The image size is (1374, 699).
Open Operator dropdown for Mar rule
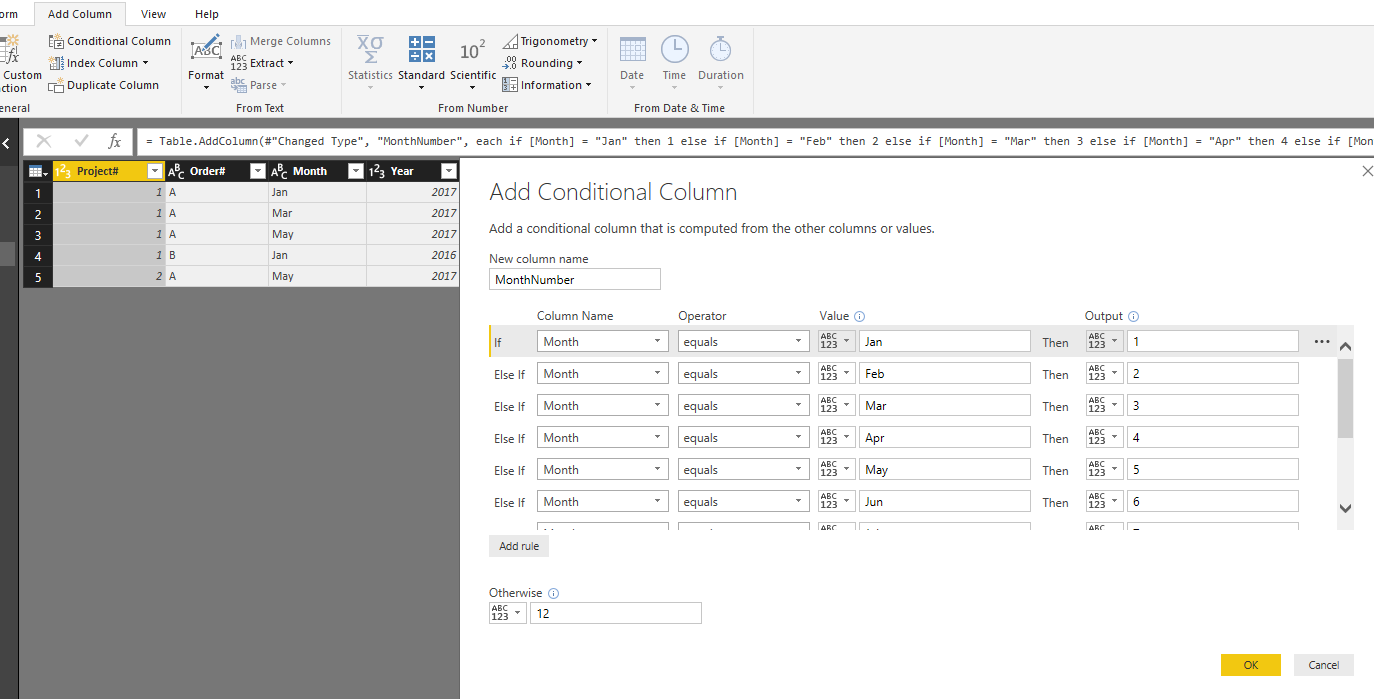(x=744, y=406)
